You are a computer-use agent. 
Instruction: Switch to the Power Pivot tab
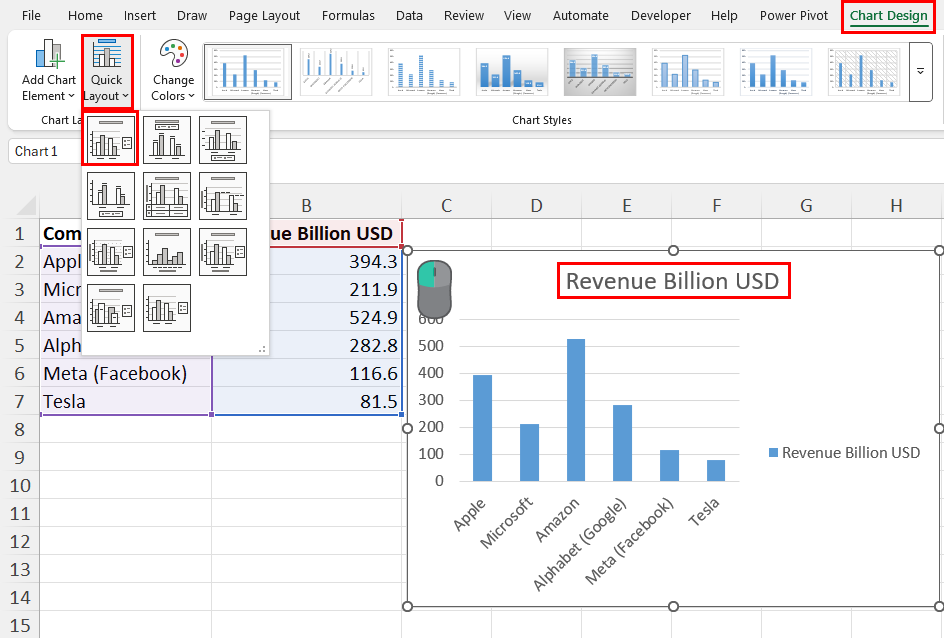coord(793,16)
